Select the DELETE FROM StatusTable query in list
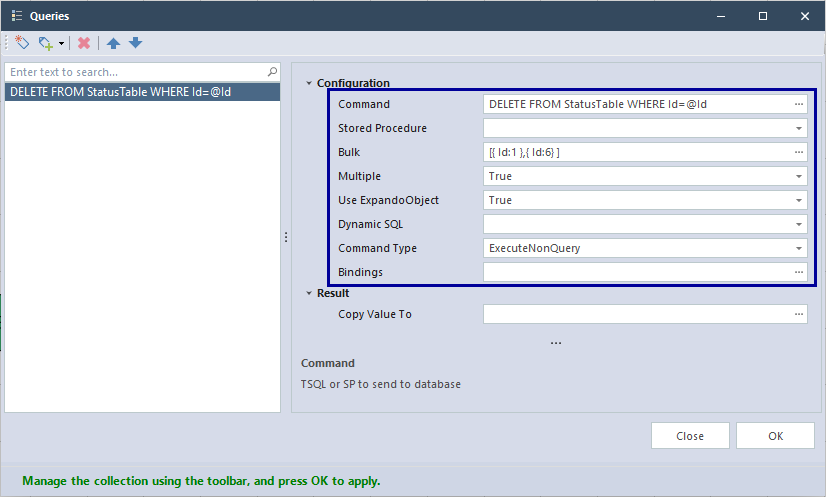This screenshot has width=826, height=497. [x=142, y=92]
